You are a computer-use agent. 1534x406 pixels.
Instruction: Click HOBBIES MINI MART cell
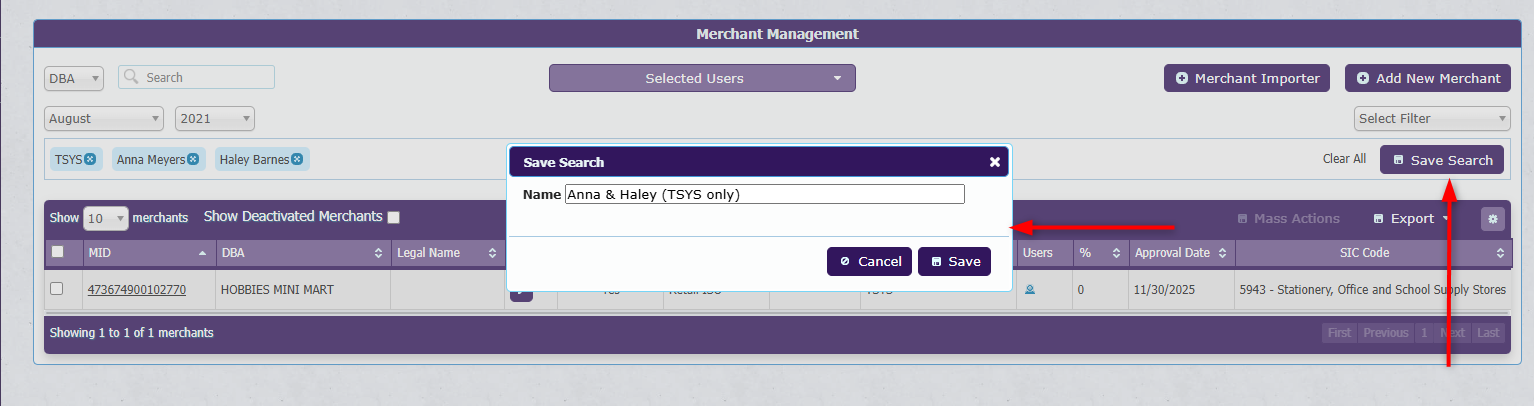pyautogui.click(x=303, y=290)
